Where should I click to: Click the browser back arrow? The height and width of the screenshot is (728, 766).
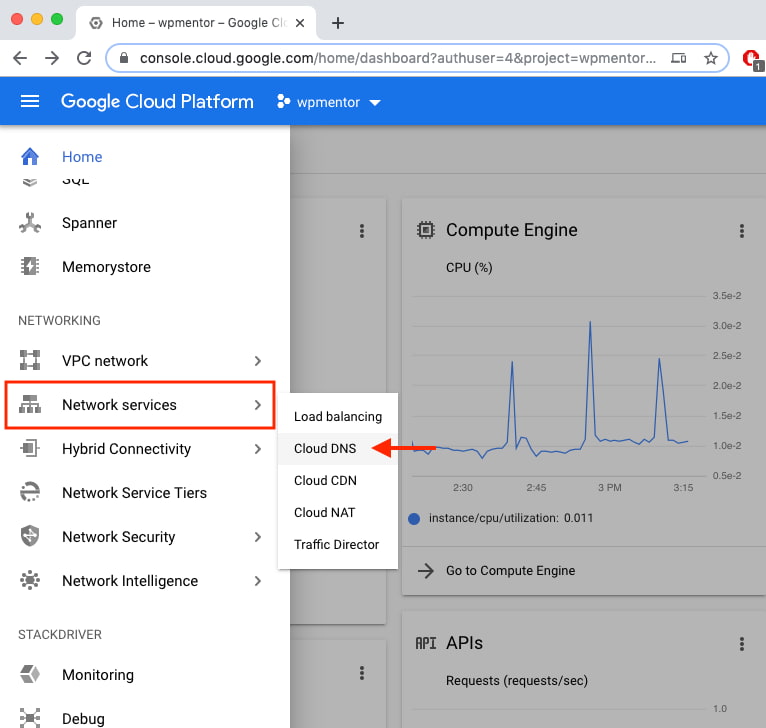coord(20,58)
